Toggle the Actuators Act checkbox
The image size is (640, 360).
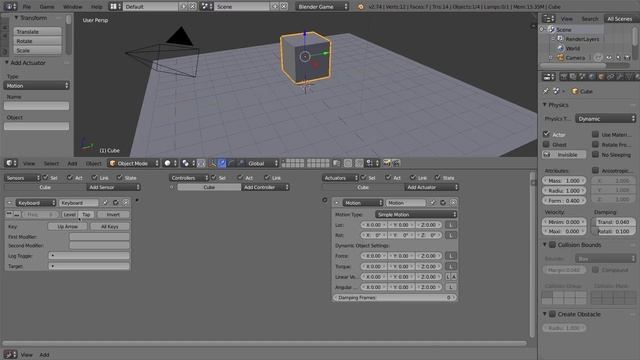(388, 178)
